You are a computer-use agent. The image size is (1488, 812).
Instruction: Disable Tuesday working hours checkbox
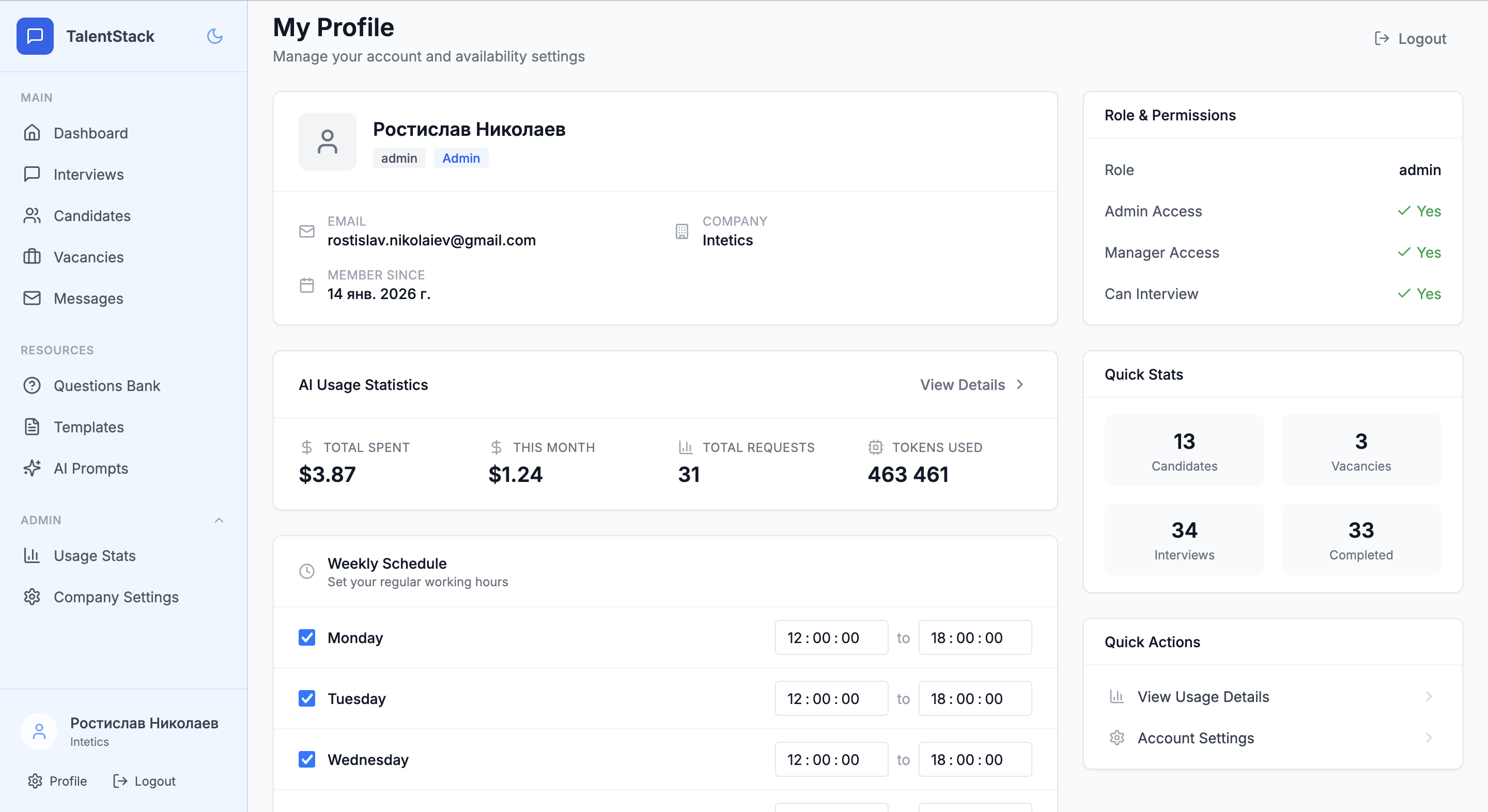pos(307,698)
